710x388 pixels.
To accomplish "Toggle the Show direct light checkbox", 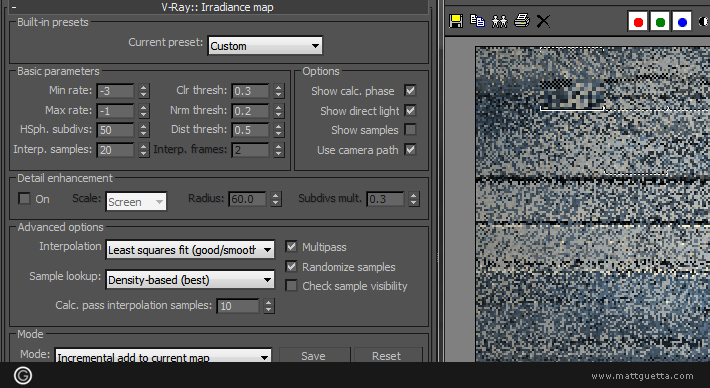I will pyautogui.click(x=410, y=110).
